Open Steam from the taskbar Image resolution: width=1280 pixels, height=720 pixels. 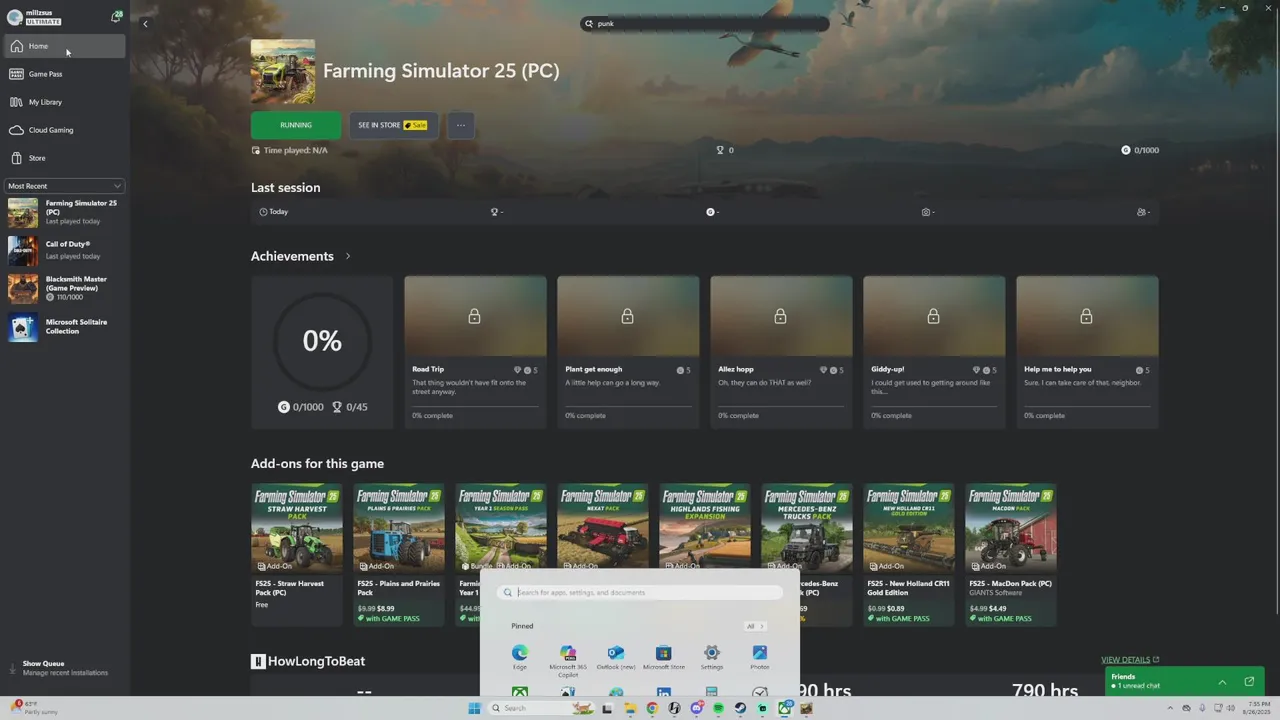(x=740, y=708)
